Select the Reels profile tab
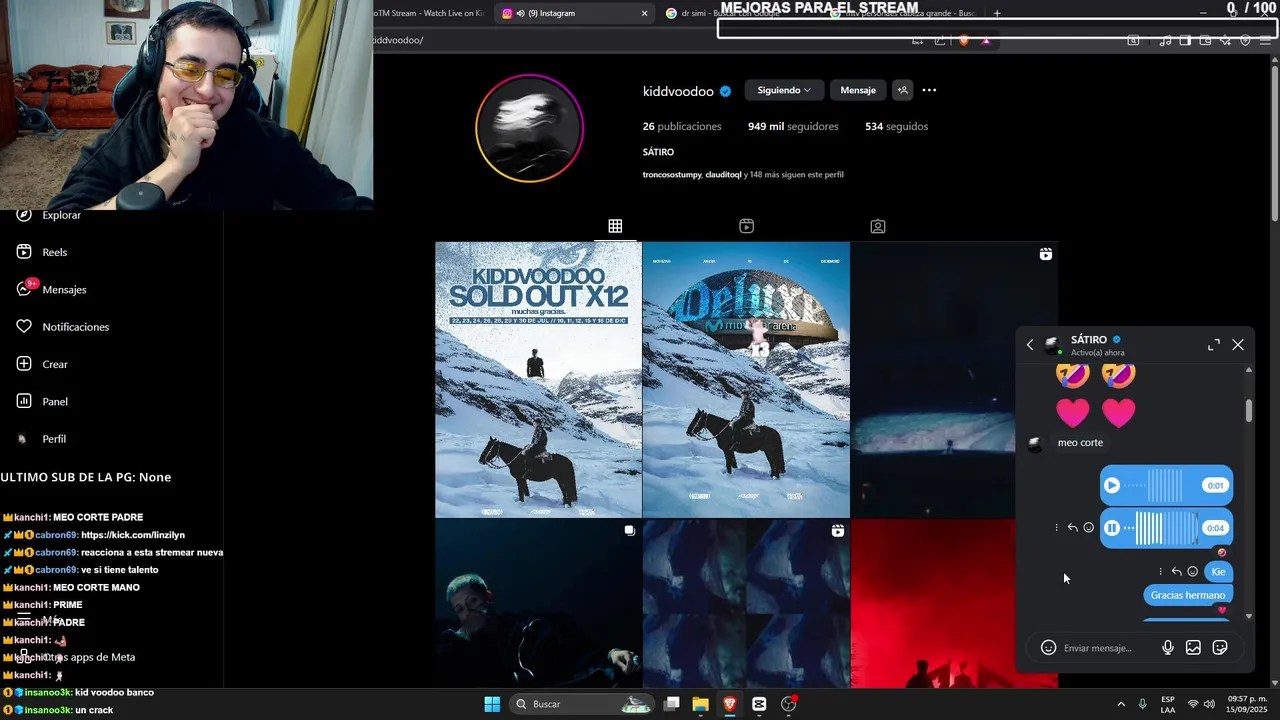This screenshot has height=720, width=1280. tap(746, 226)
